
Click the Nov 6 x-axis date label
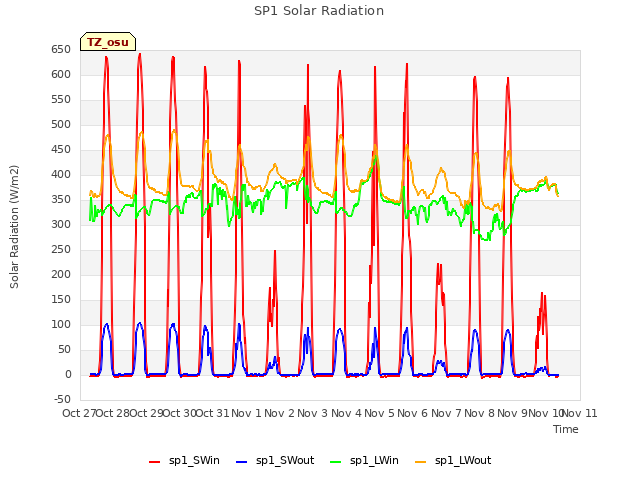tap(413, 413)
